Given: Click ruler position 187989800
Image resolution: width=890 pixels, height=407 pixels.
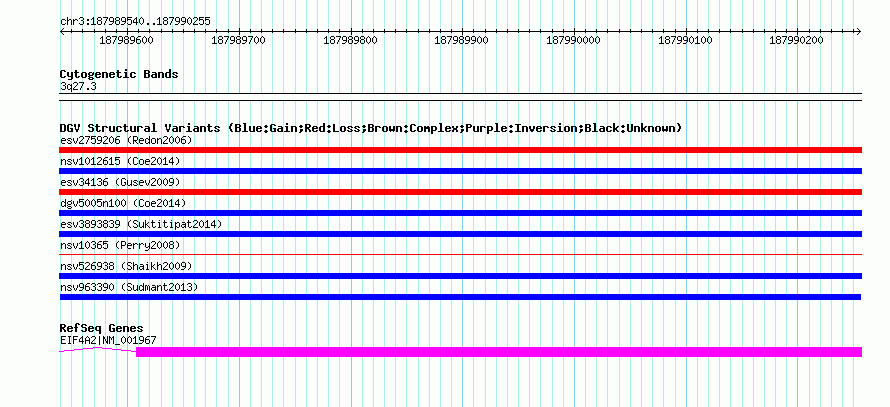Looking at the screenshot, I should coord(350,40).
